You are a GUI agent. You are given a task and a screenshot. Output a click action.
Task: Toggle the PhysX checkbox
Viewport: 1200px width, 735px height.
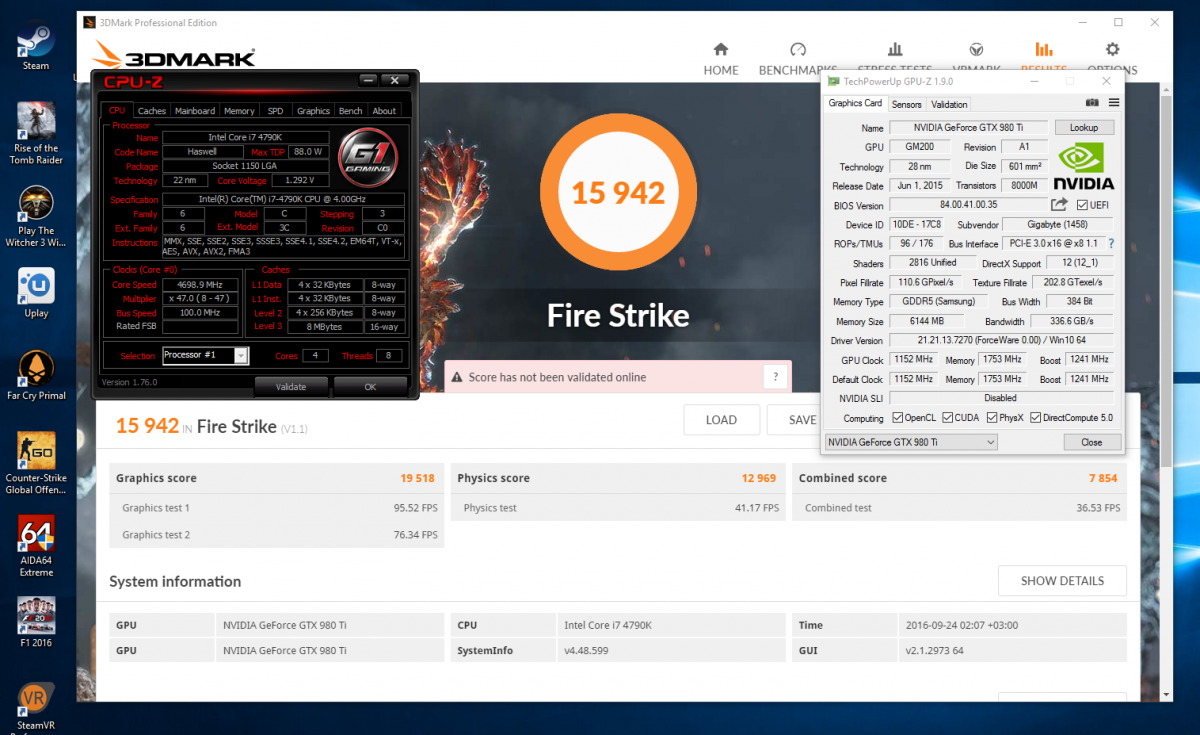990,418
